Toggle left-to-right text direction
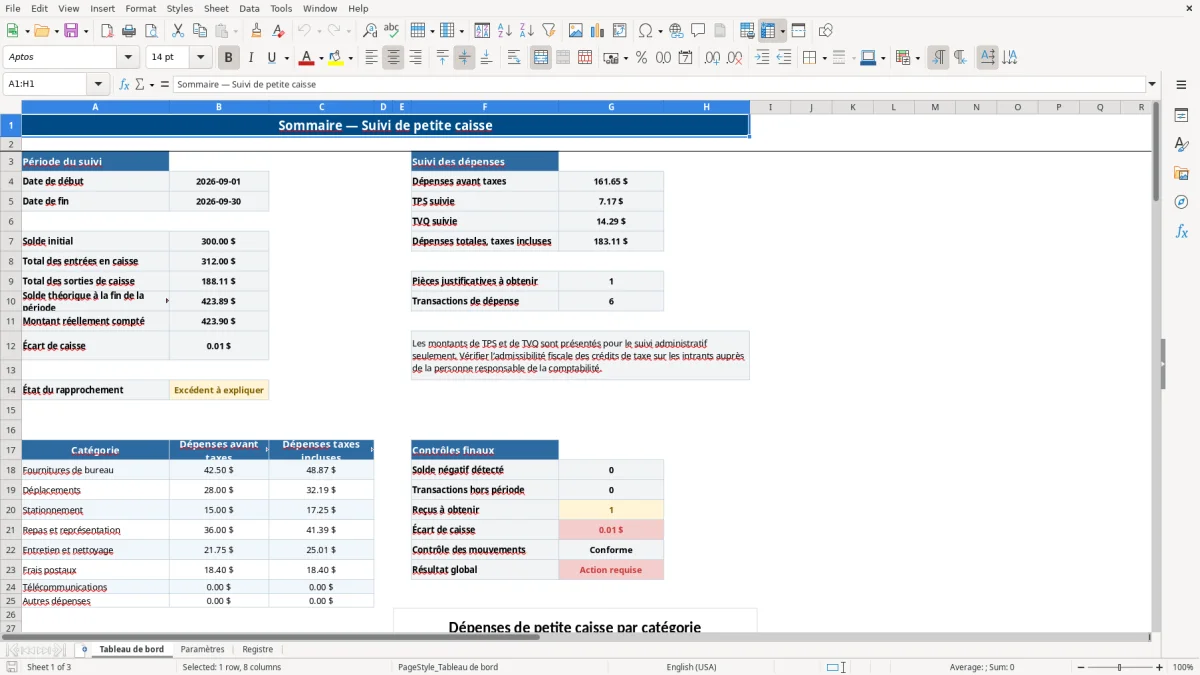 (x=938, y=58)
